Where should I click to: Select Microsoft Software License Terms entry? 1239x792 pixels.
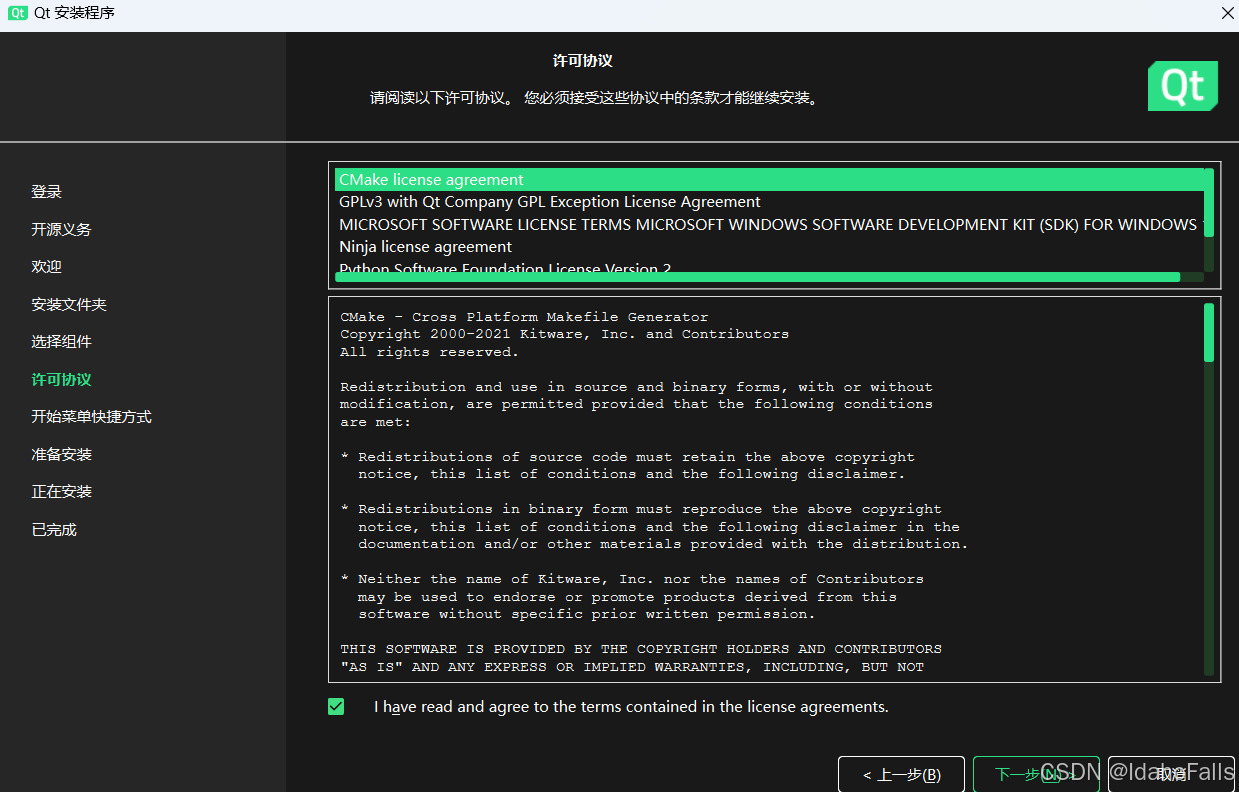pos(769,224)
